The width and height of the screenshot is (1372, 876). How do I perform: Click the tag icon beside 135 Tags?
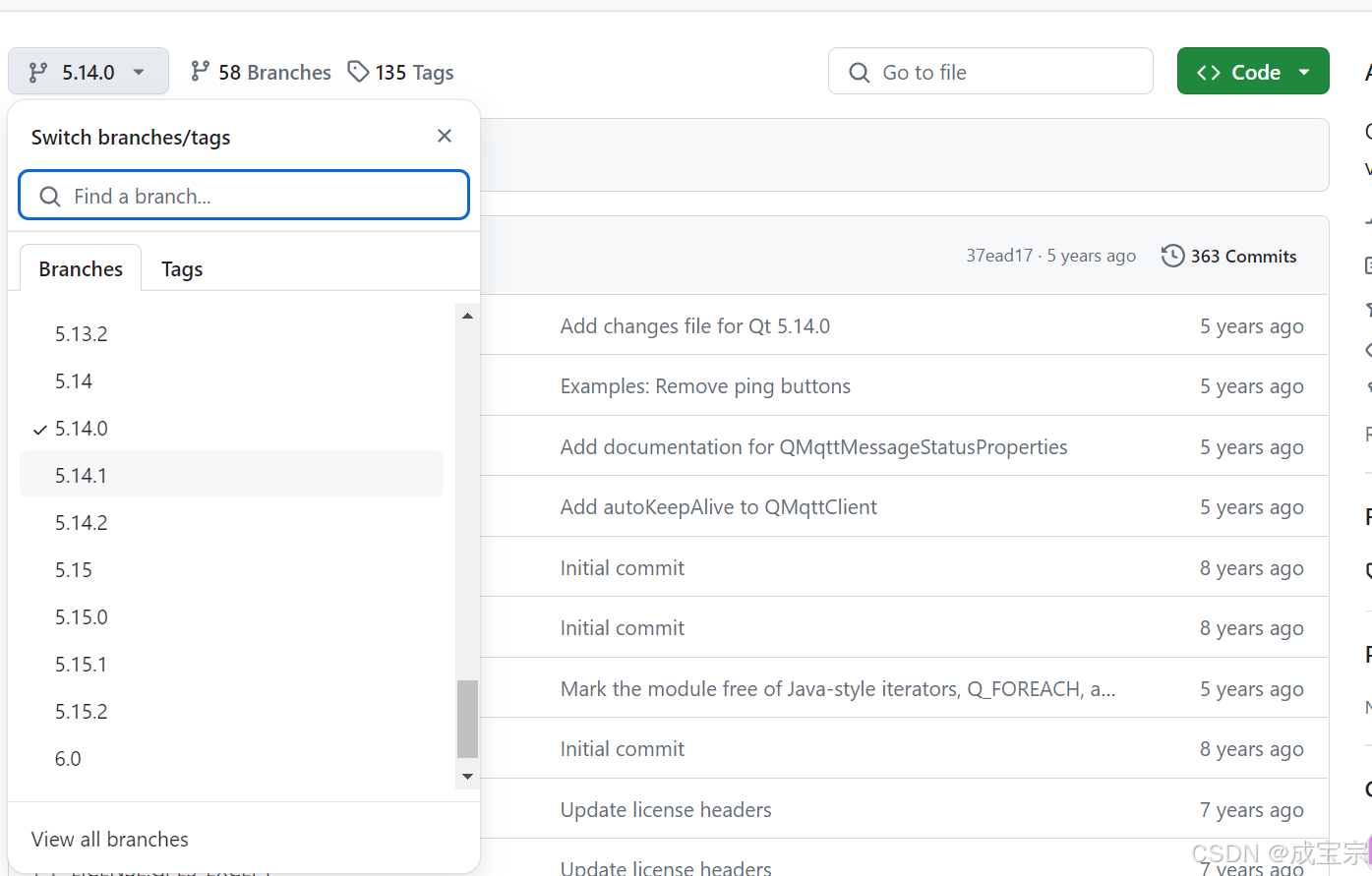coord(359,71)
